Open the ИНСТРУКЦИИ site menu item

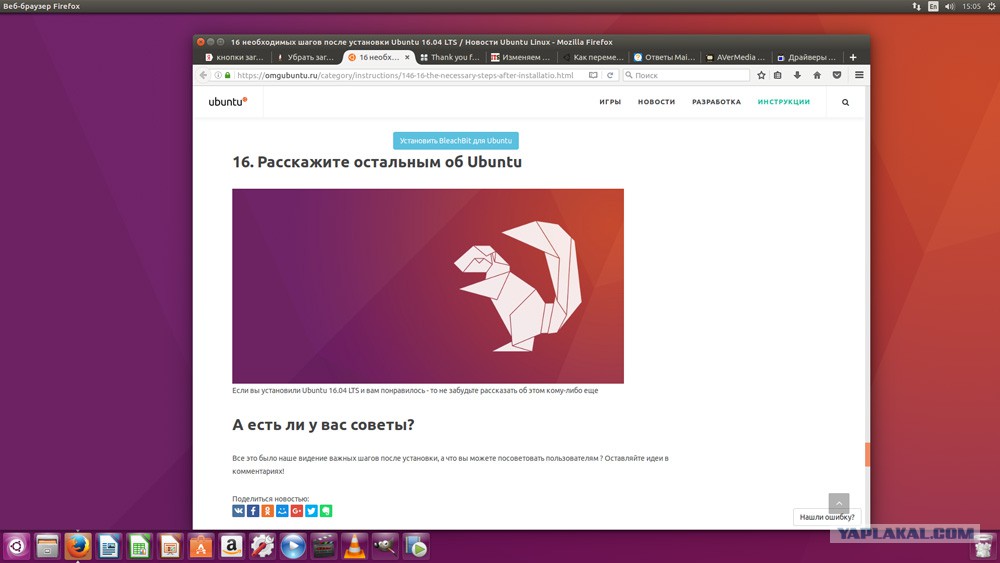[784, 102]
